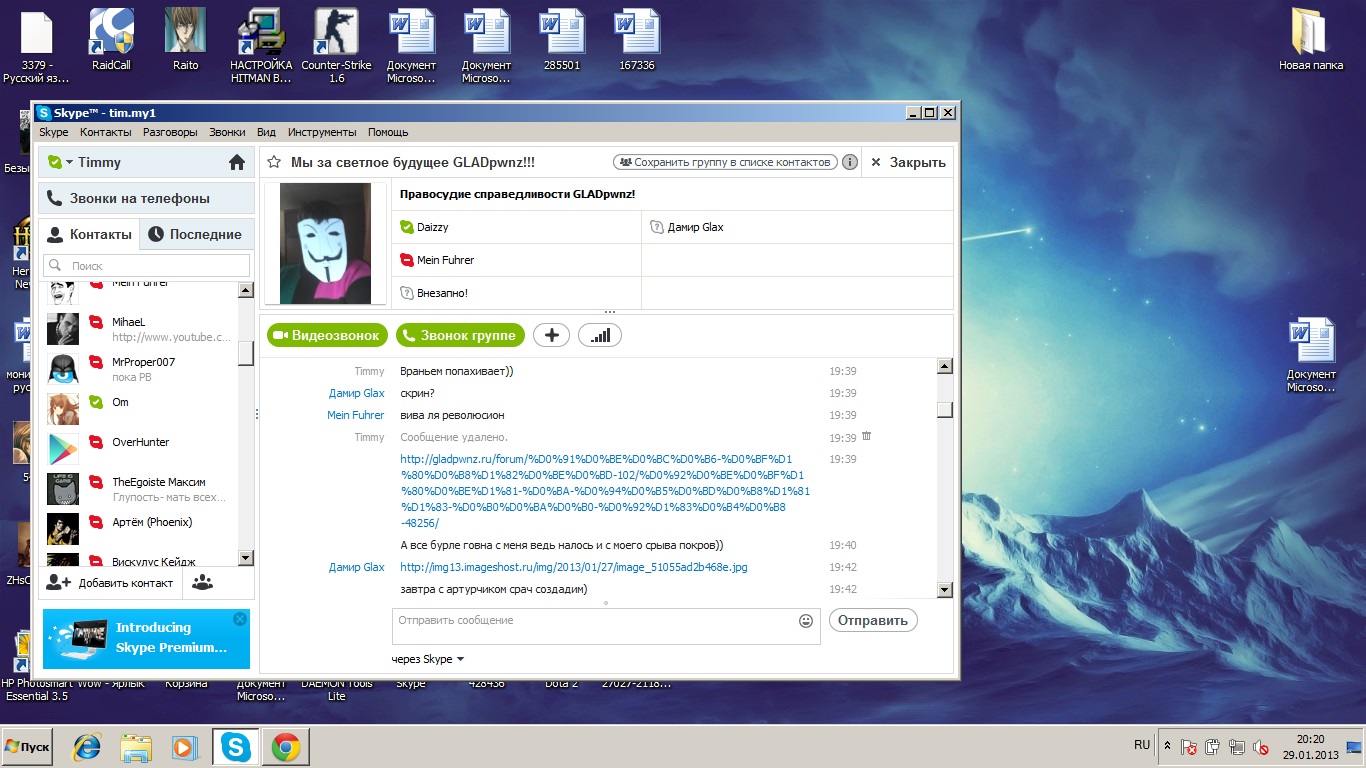Click the create group icon
Viewport: 1366px width, 768px height.
pos(203,582)
